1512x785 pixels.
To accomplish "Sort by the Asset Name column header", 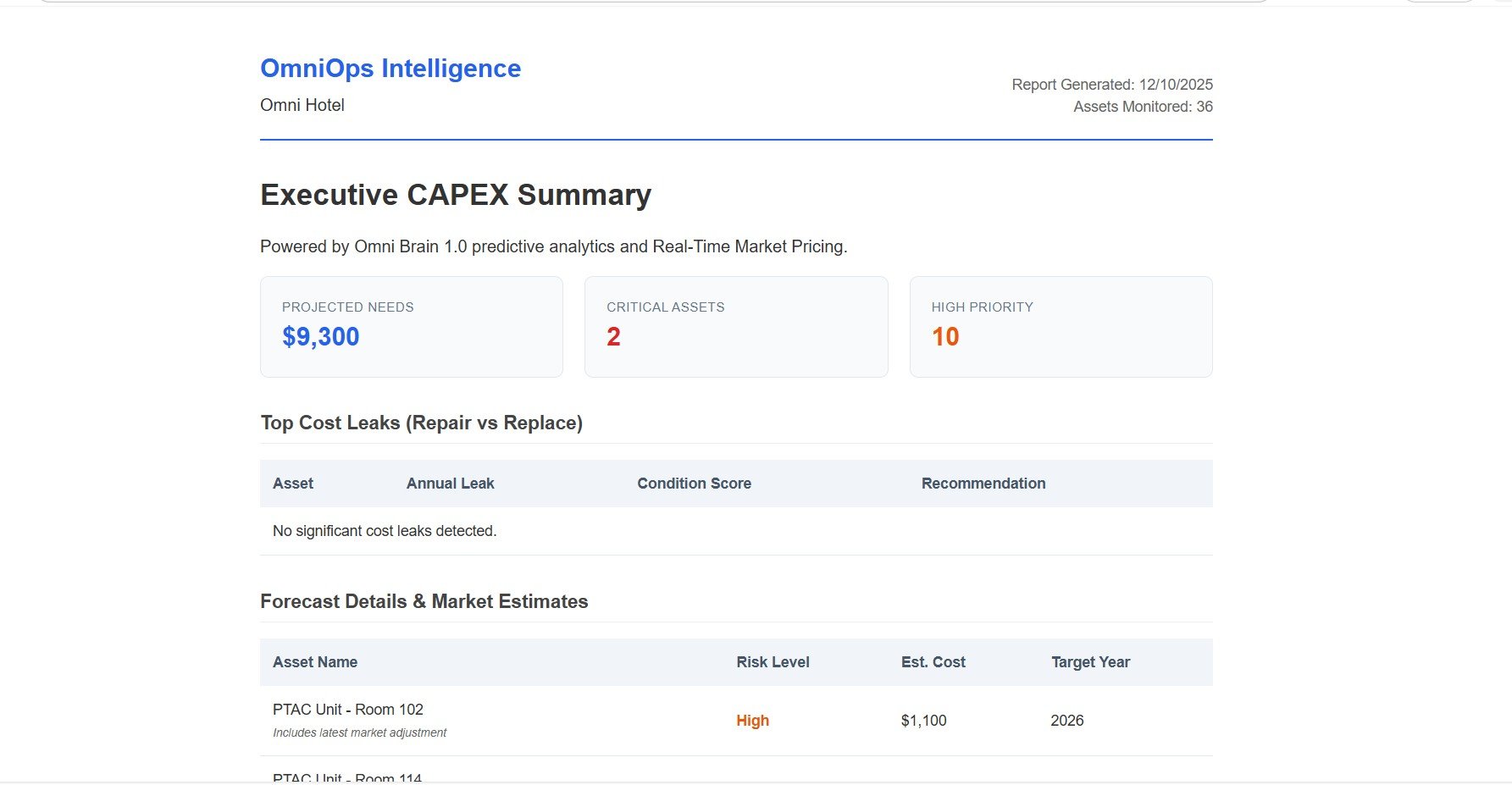I will pos(315,662).
